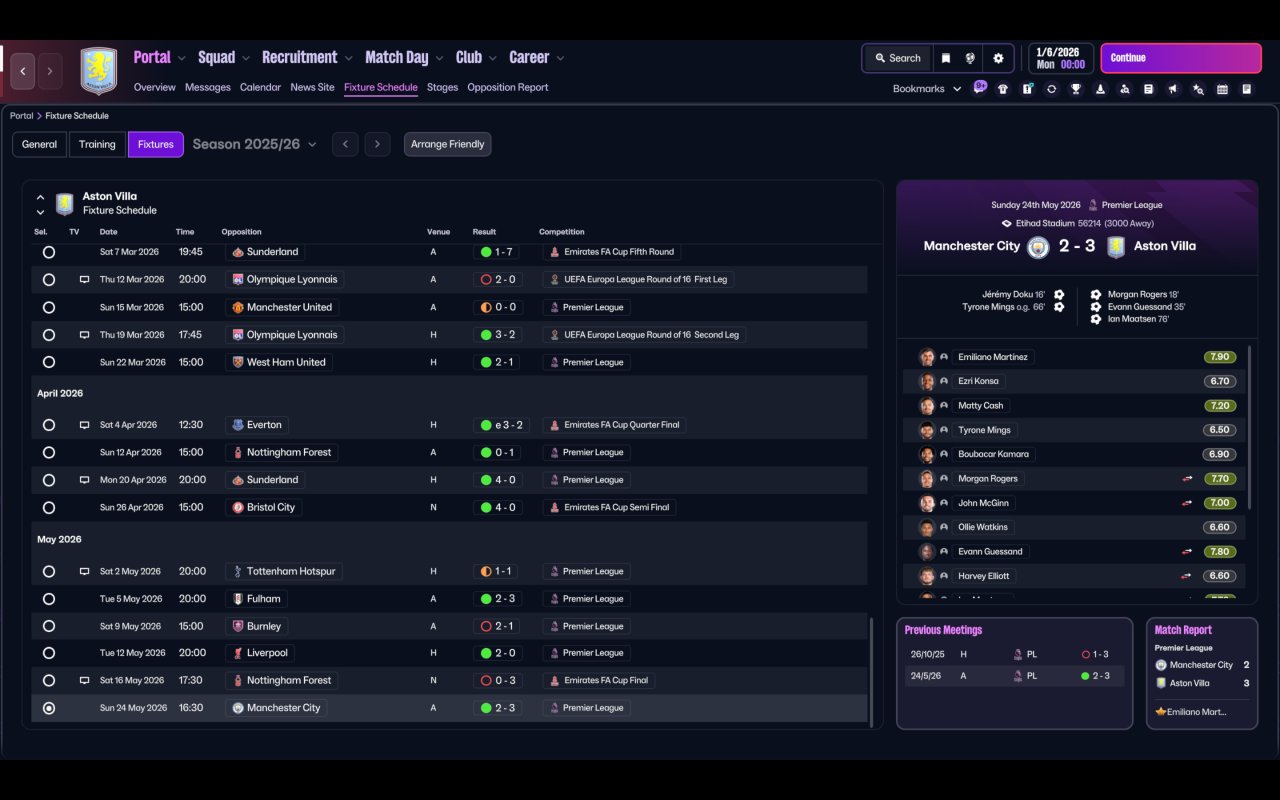This screenshot has height=800, width=1280.
Task: Click the training cone bookmark icon
Action: tap(1100, 89)
